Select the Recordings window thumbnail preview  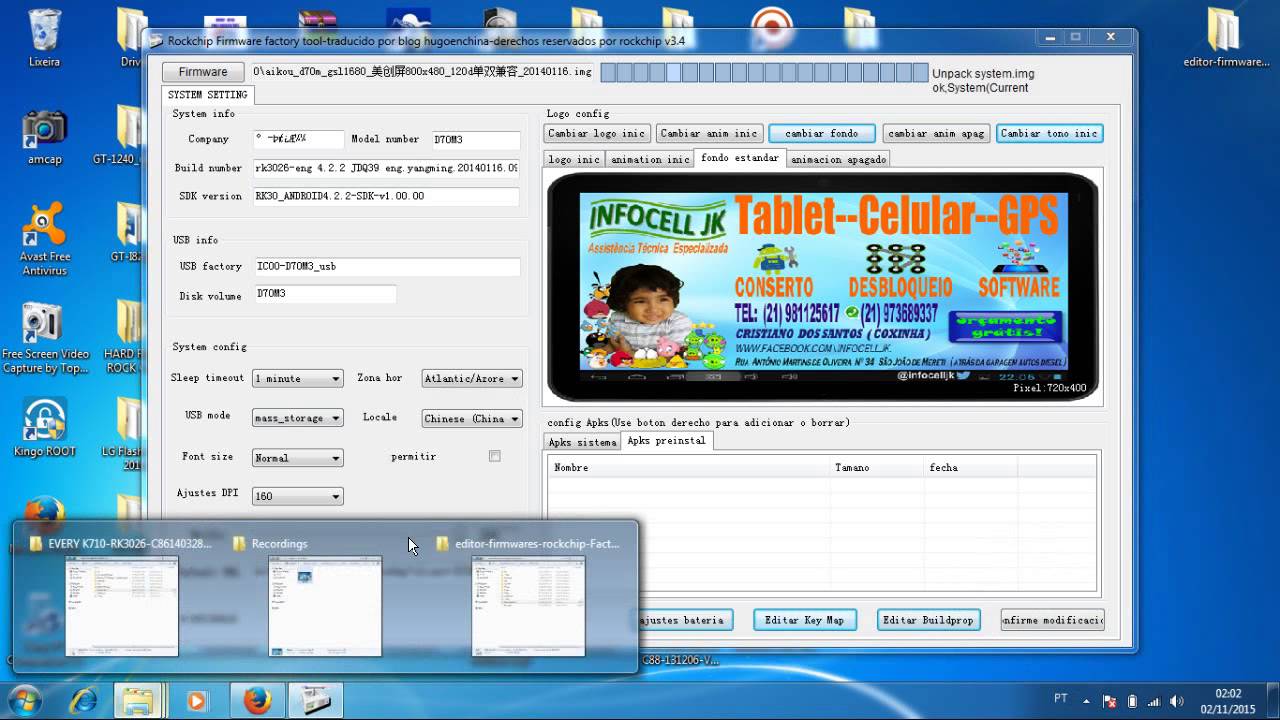click(x=325, y=606)
